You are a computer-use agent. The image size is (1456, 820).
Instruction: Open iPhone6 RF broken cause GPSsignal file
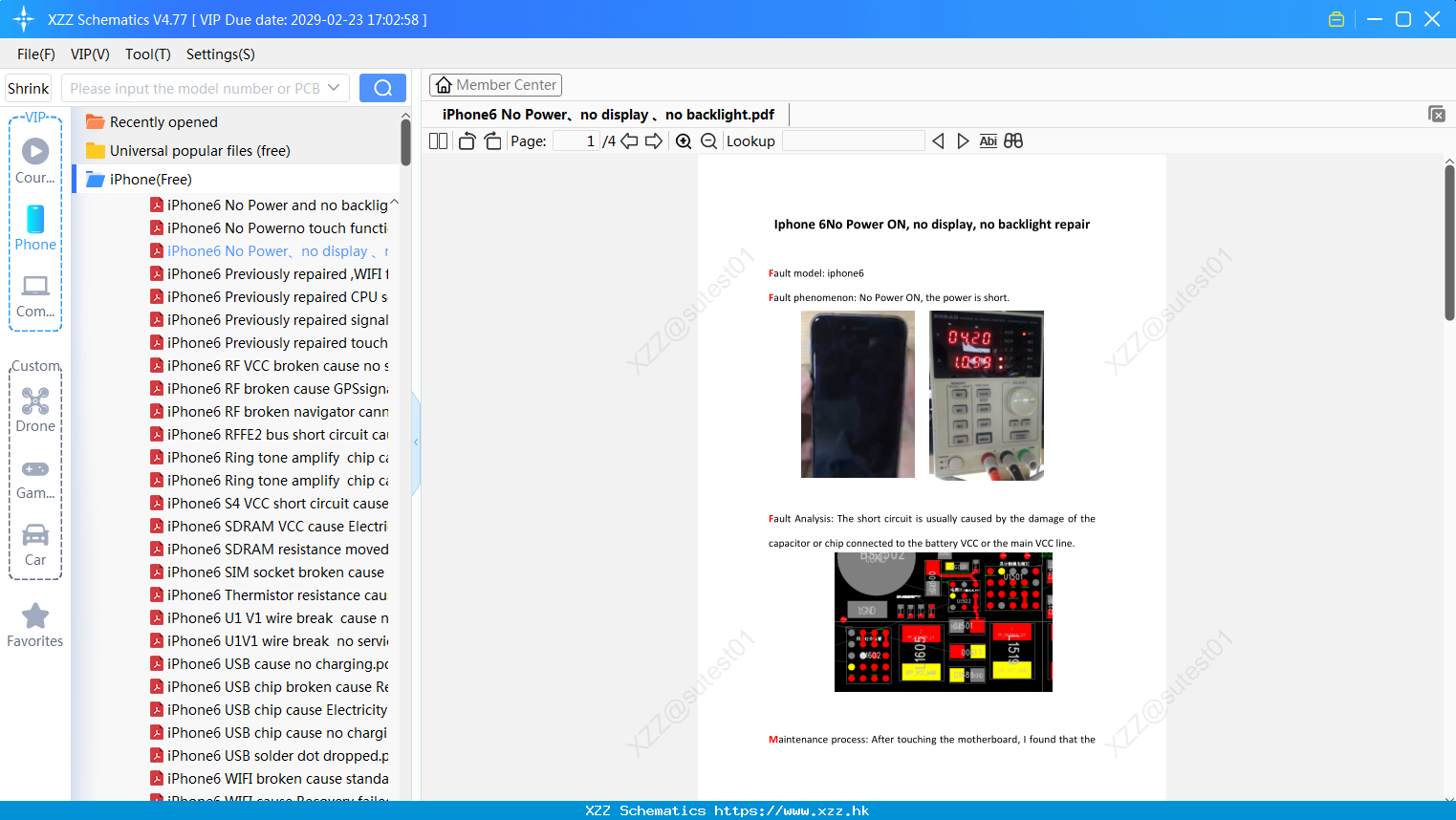point(269,389)
